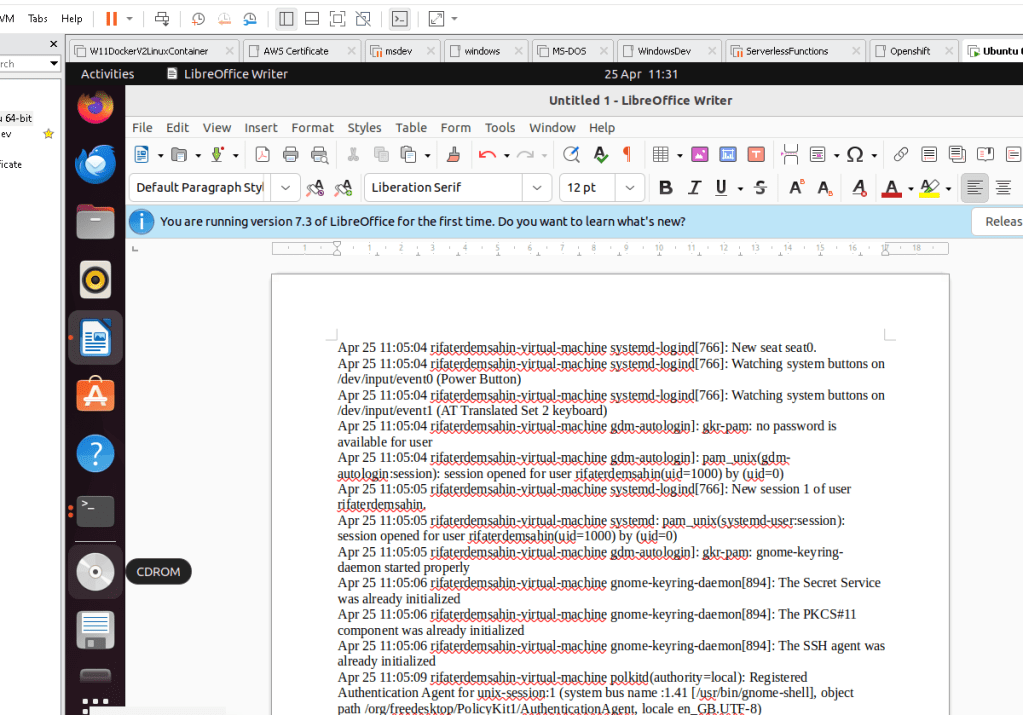
Task: Click the New Style from Selection icon
Action: [343, 188]
